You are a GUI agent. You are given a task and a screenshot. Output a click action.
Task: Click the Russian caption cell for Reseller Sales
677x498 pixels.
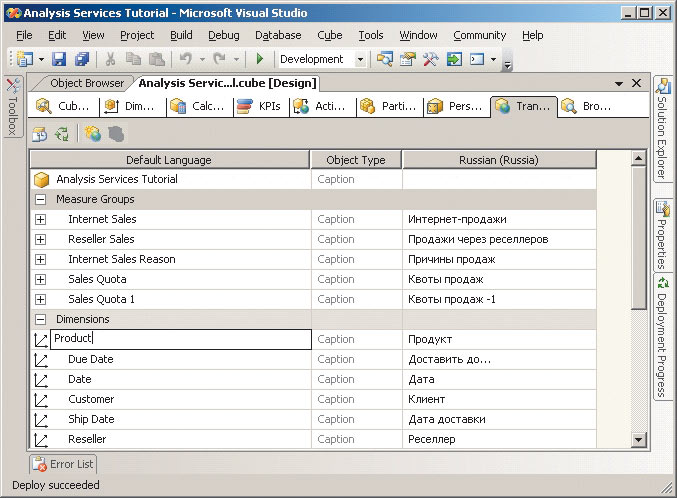point(499,239)
